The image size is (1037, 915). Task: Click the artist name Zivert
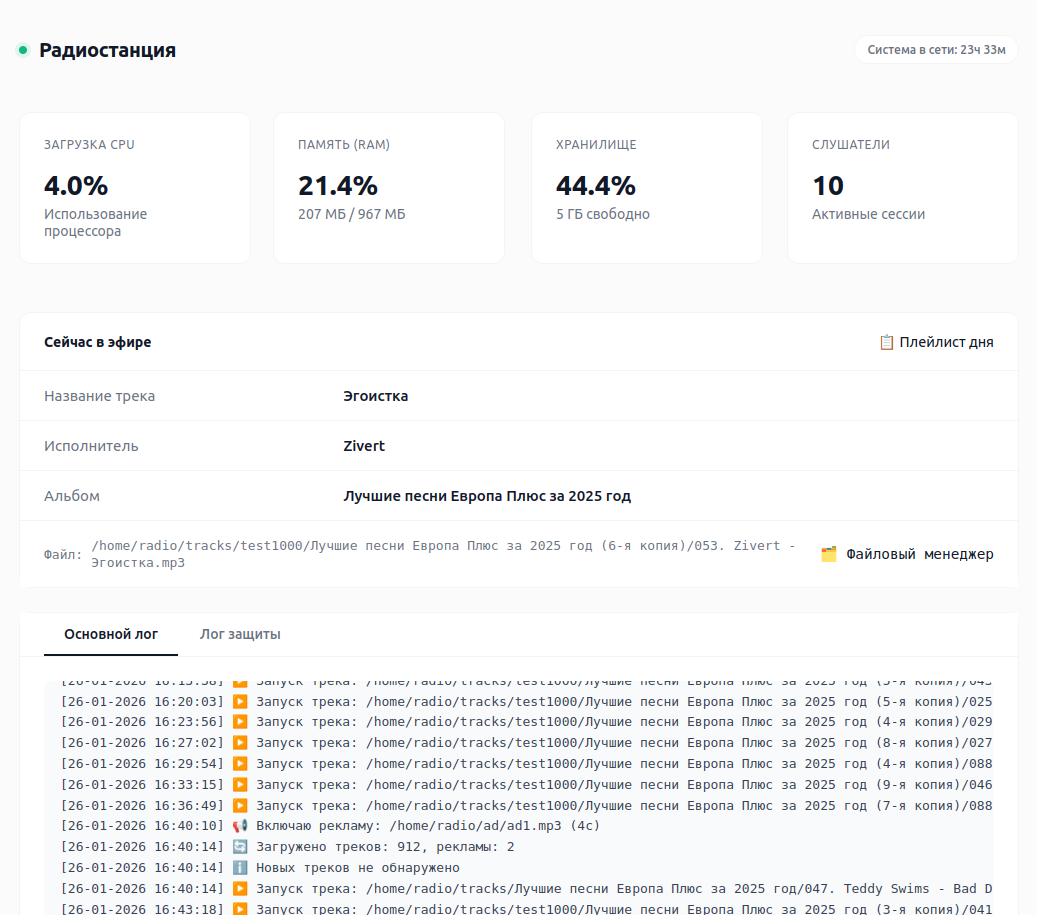[x=364, y=446]
